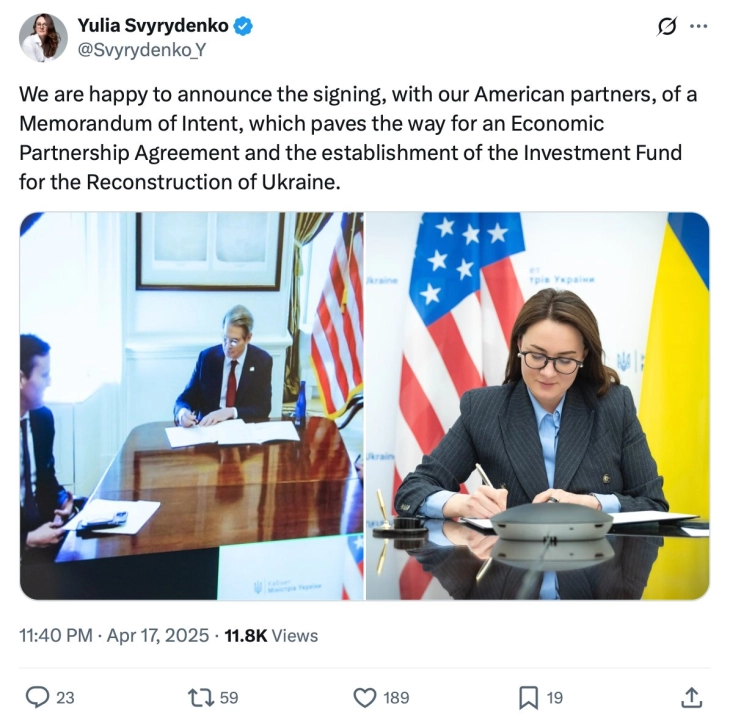730x726 pixels.
Task: Click the repost count 59
Action: pyautogui.click(x=228, y=698)
